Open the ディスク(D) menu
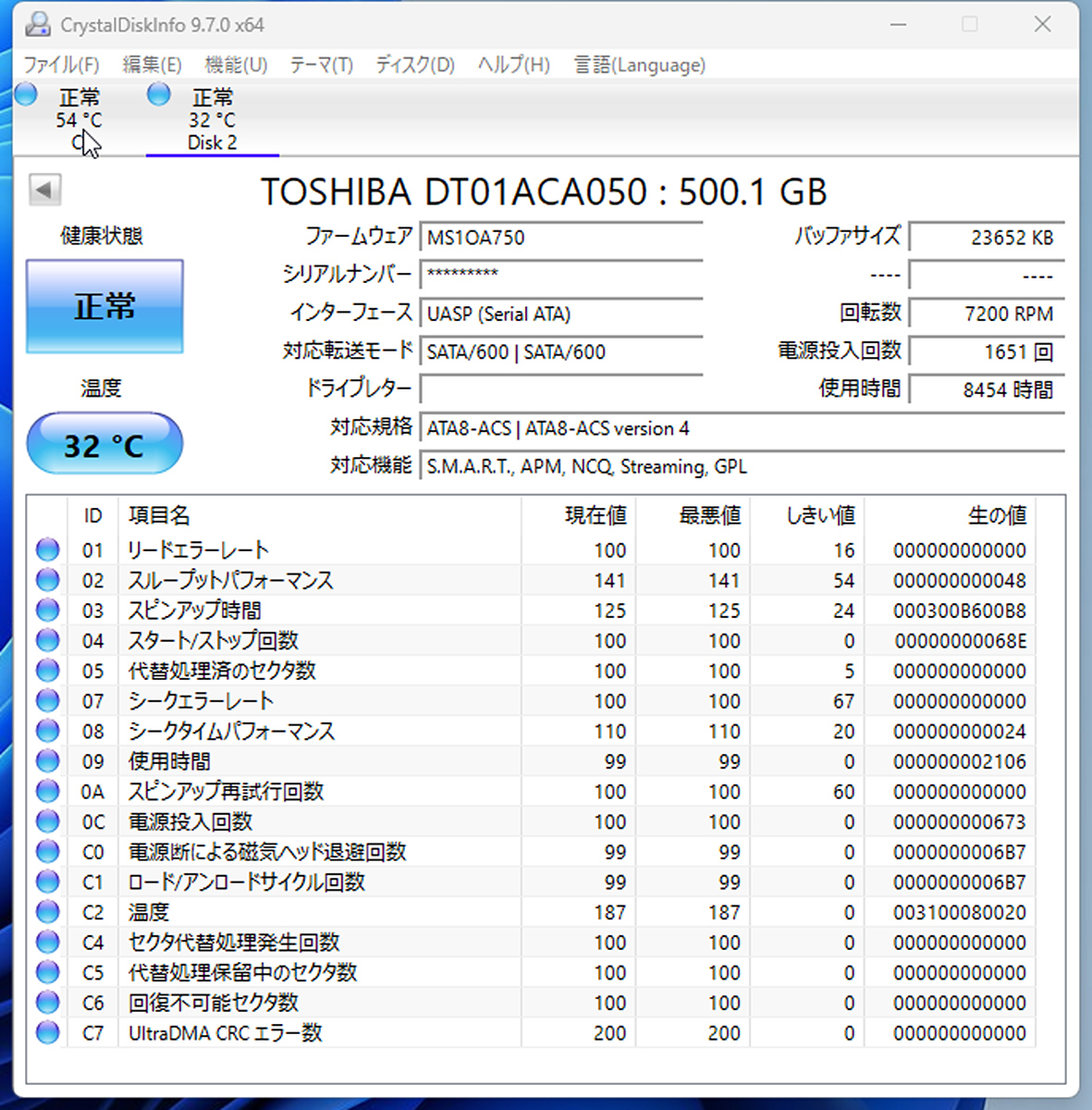This screenshot has width=1092, height=1110. tap(415, 65)
